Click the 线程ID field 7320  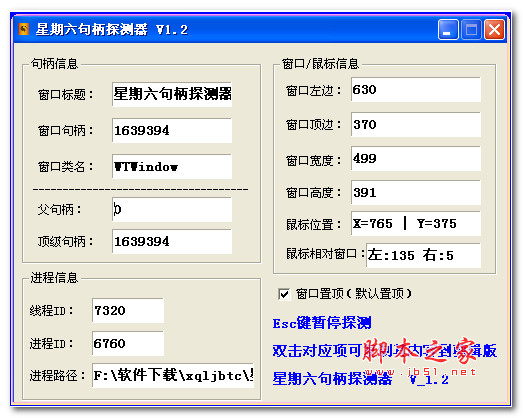(x=128, y=311)
